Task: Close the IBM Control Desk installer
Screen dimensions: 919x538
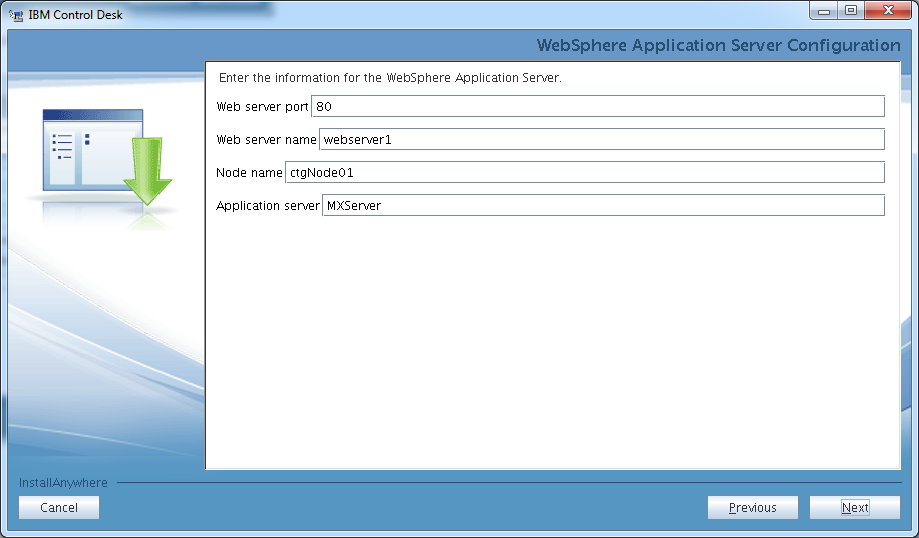Action: pyautogui.click(x=888, y=11)
